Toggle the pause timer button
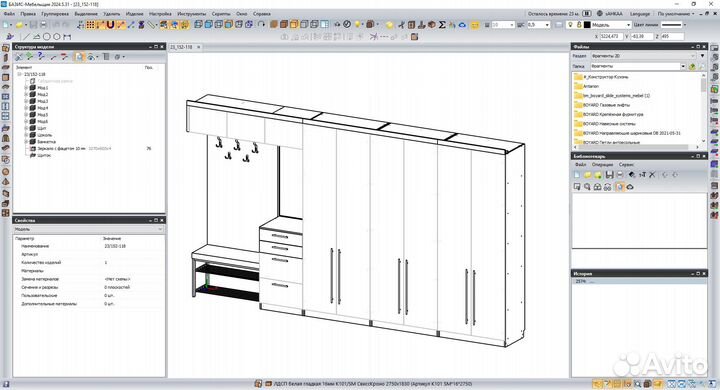The height and width of the screenshot is (390, 720). (x=587, y=14)
